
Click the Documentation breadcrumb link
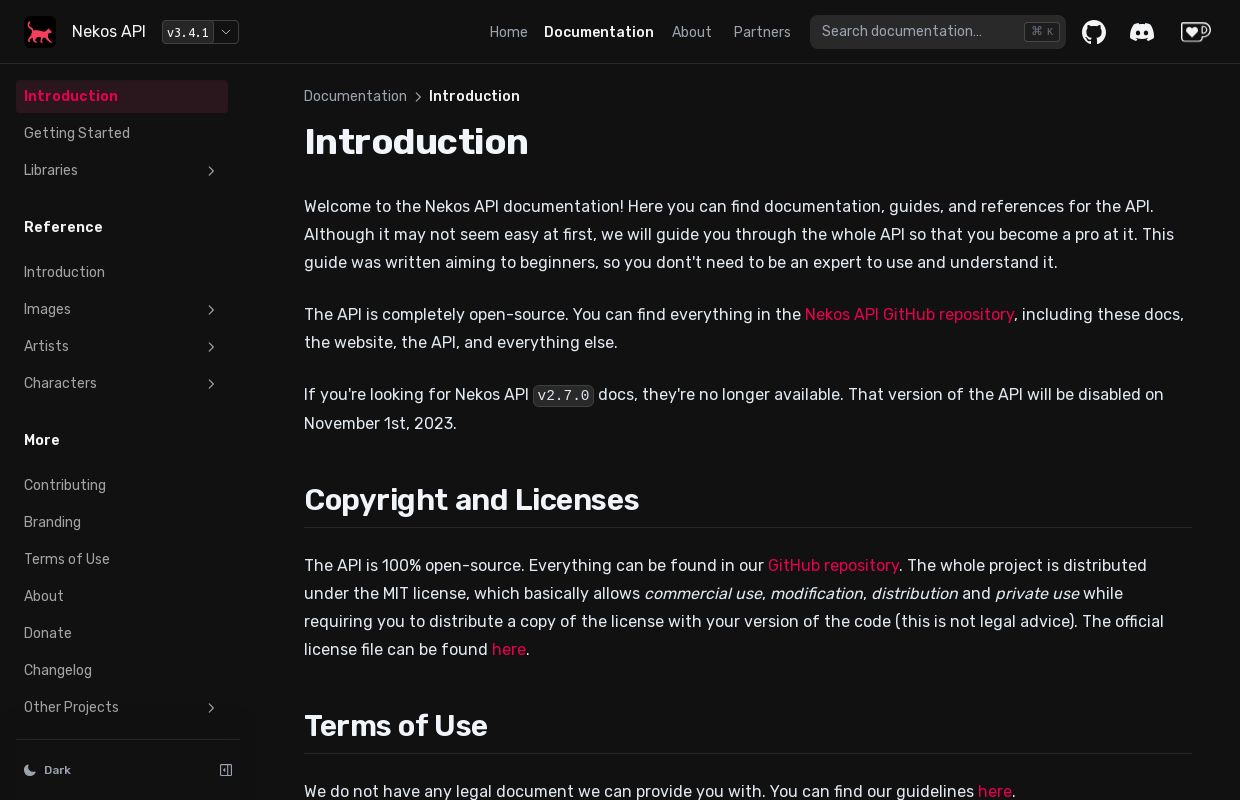tap(355, 96)
